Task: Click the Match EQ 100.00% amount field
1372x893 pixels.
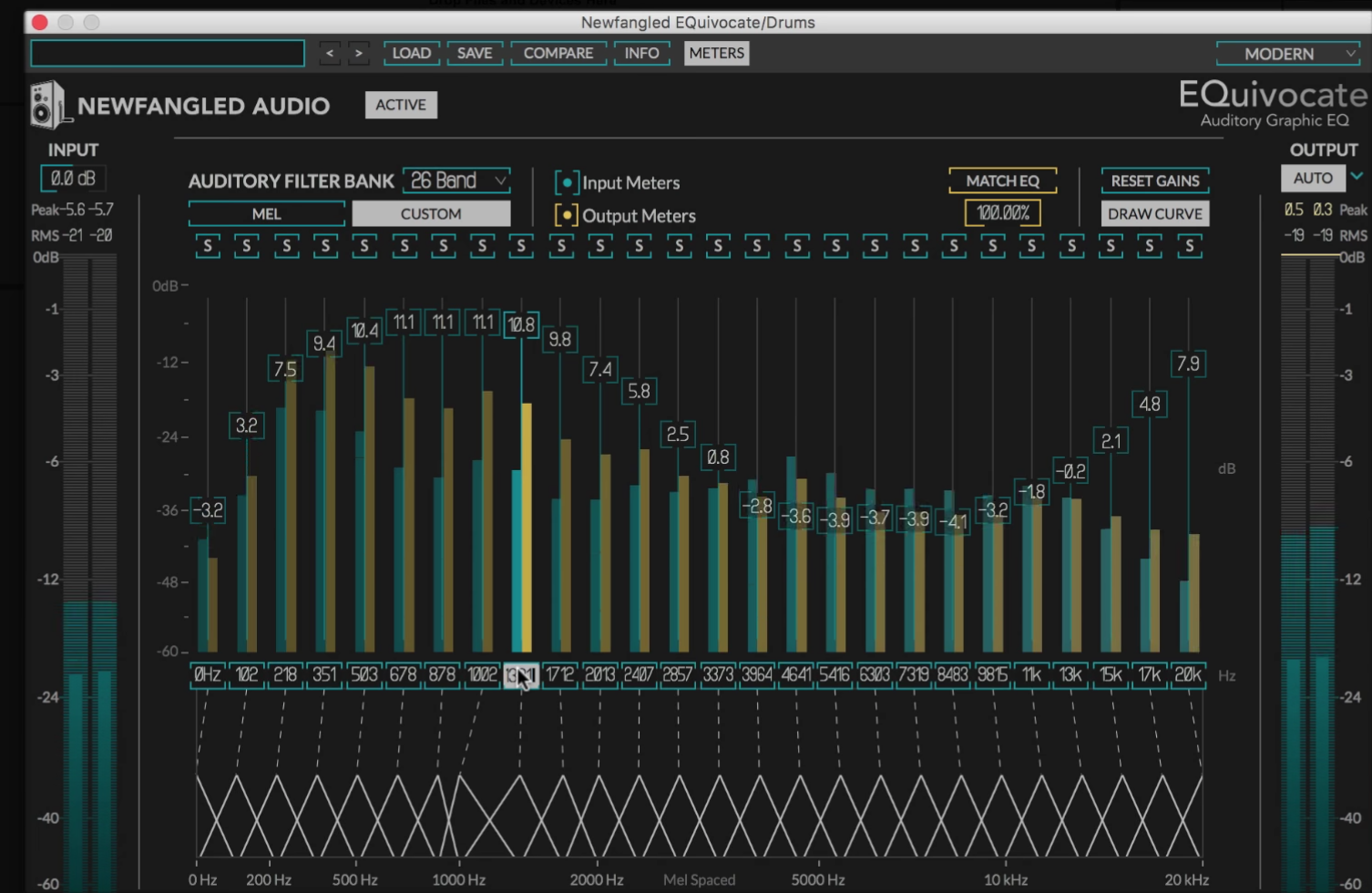Action: [1003, 213]
